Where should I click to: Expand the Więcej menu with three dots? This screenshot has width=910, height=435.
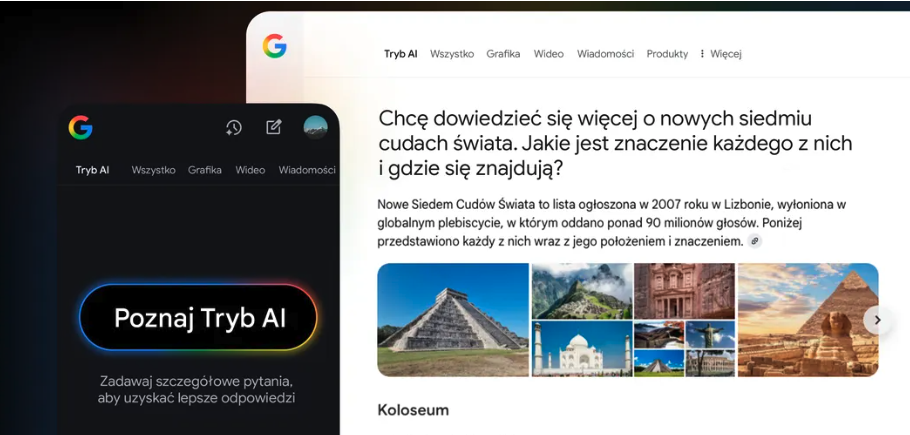coord(721,54)
